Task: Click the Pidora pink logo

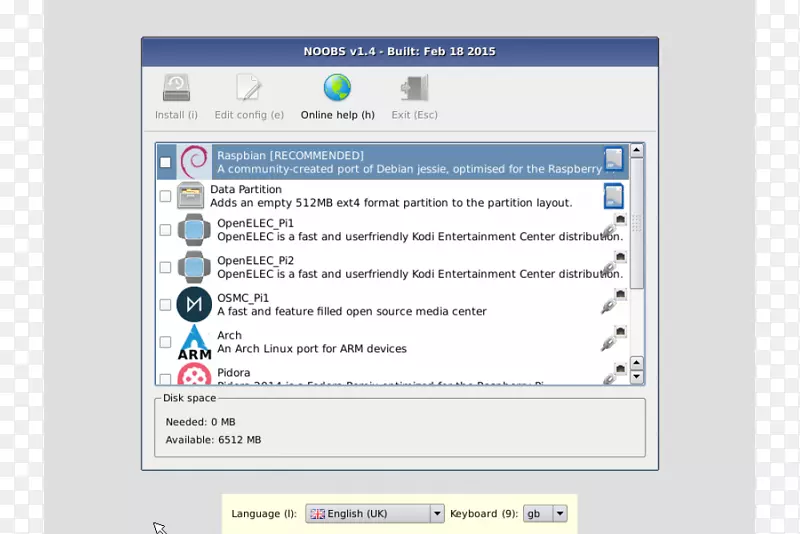Action: coord(194,374)
